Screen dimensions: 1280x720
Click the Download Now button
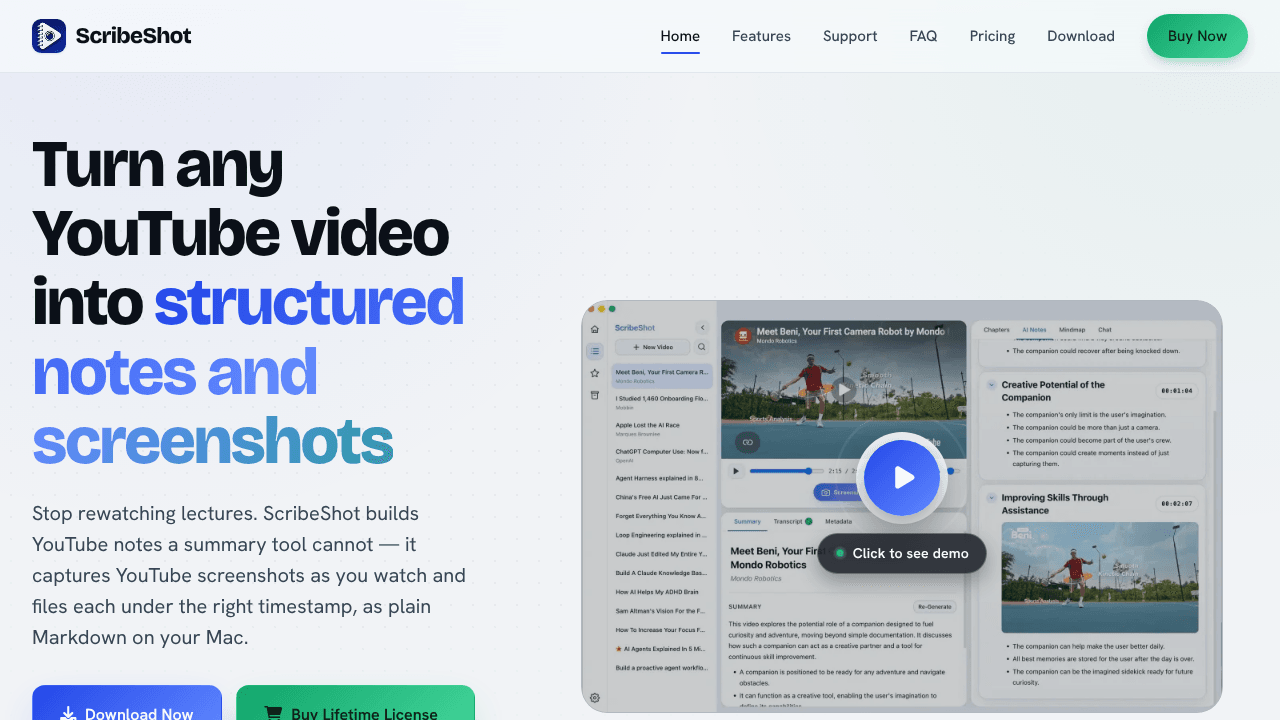[127, 703]
